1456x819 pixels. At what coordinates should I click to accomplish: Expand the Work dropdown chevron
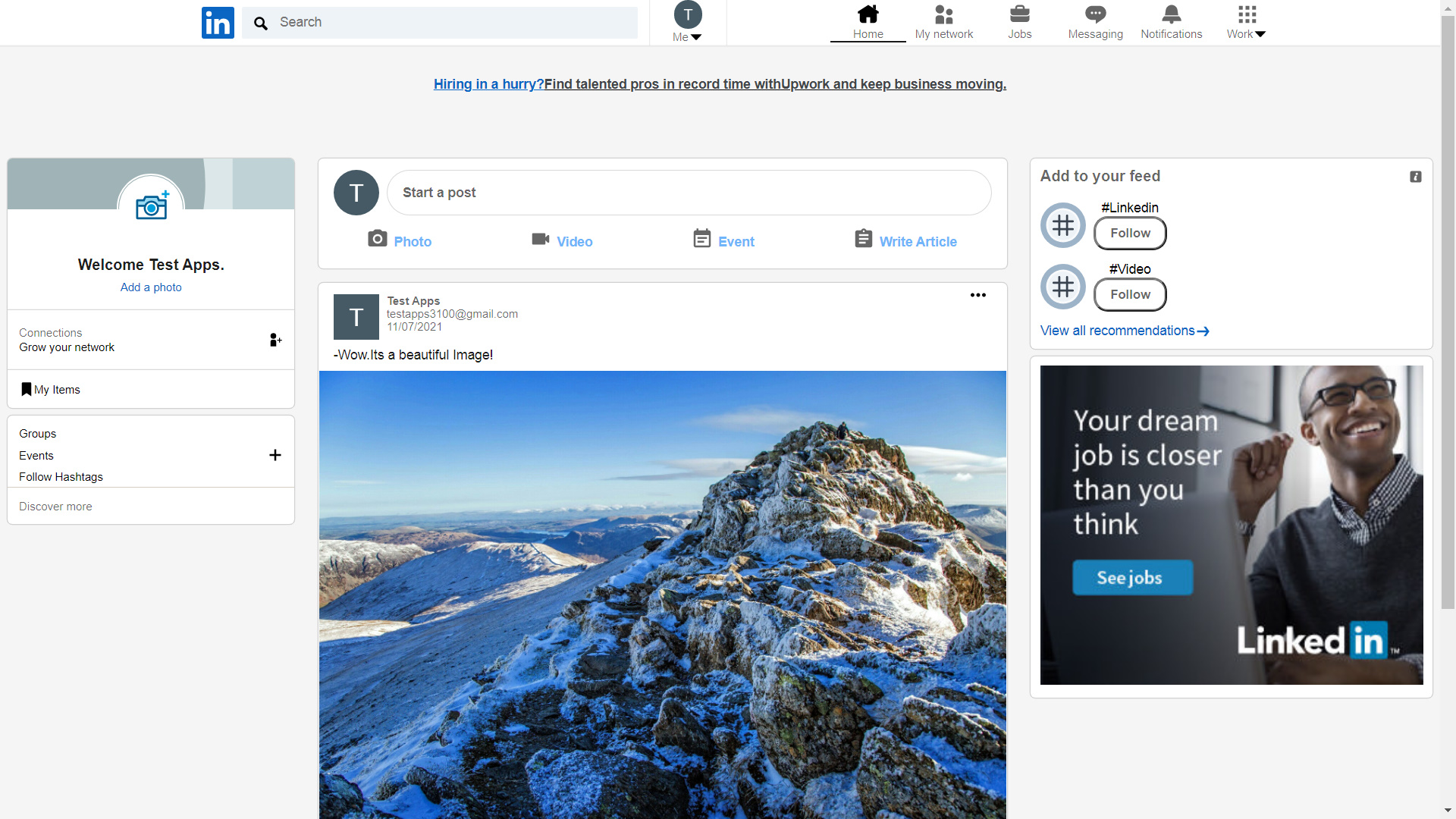[1261, 34]
